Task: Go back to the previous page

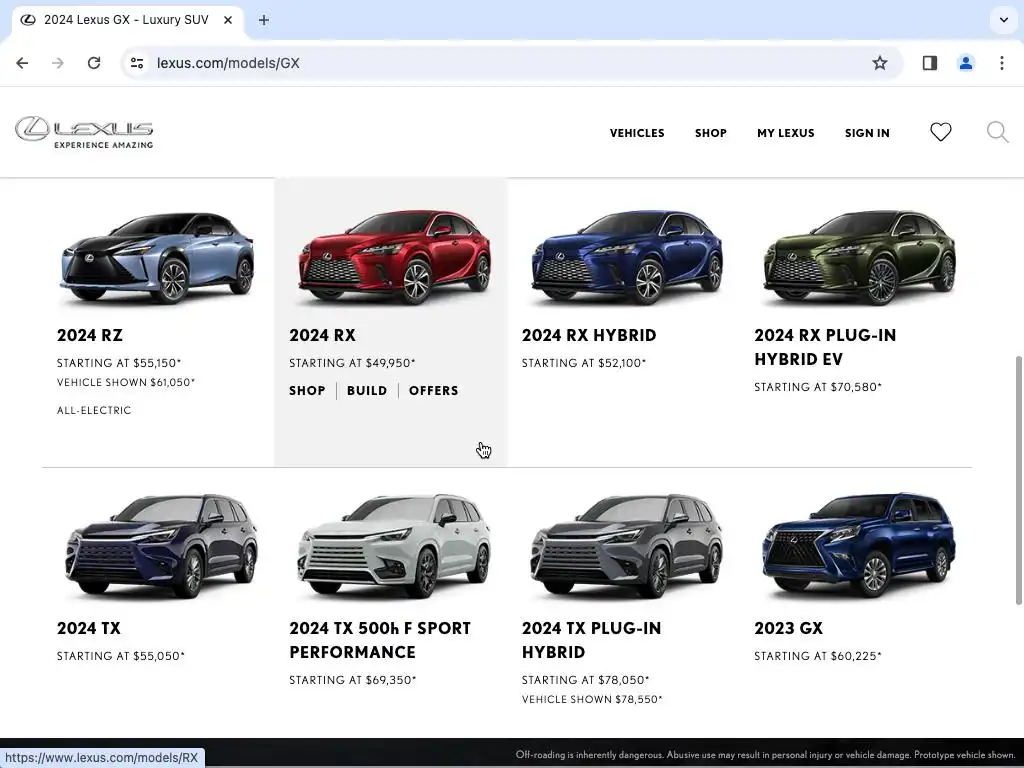Action: tap(22, 63)
